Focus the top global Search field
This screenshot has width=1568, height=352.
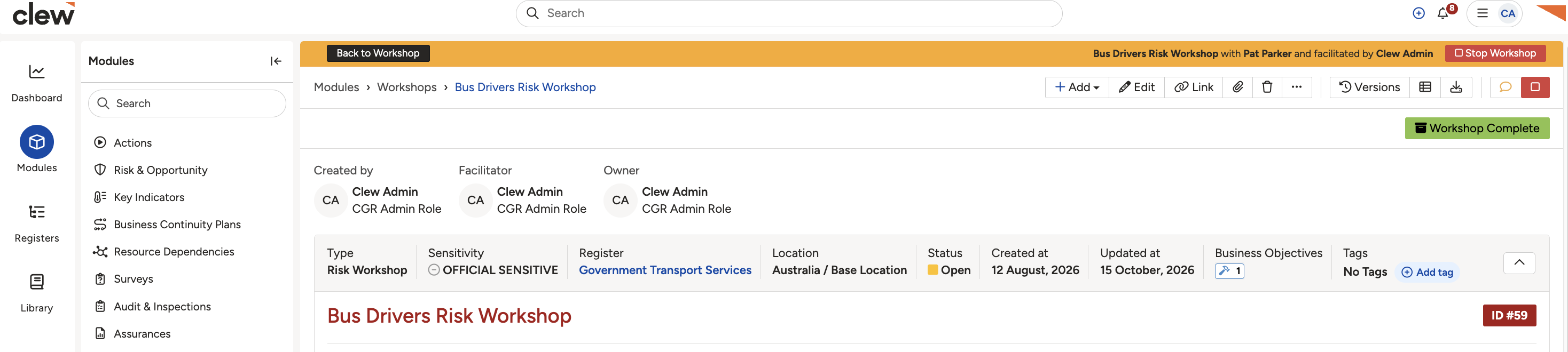coord(788,13)
